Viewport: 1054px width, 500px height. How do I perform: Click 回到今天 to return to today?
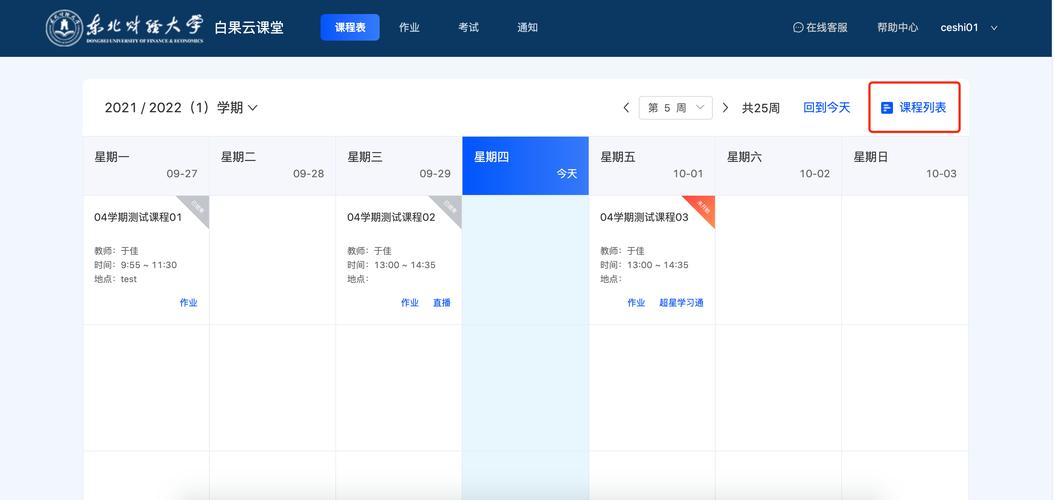tap(826, 108)
